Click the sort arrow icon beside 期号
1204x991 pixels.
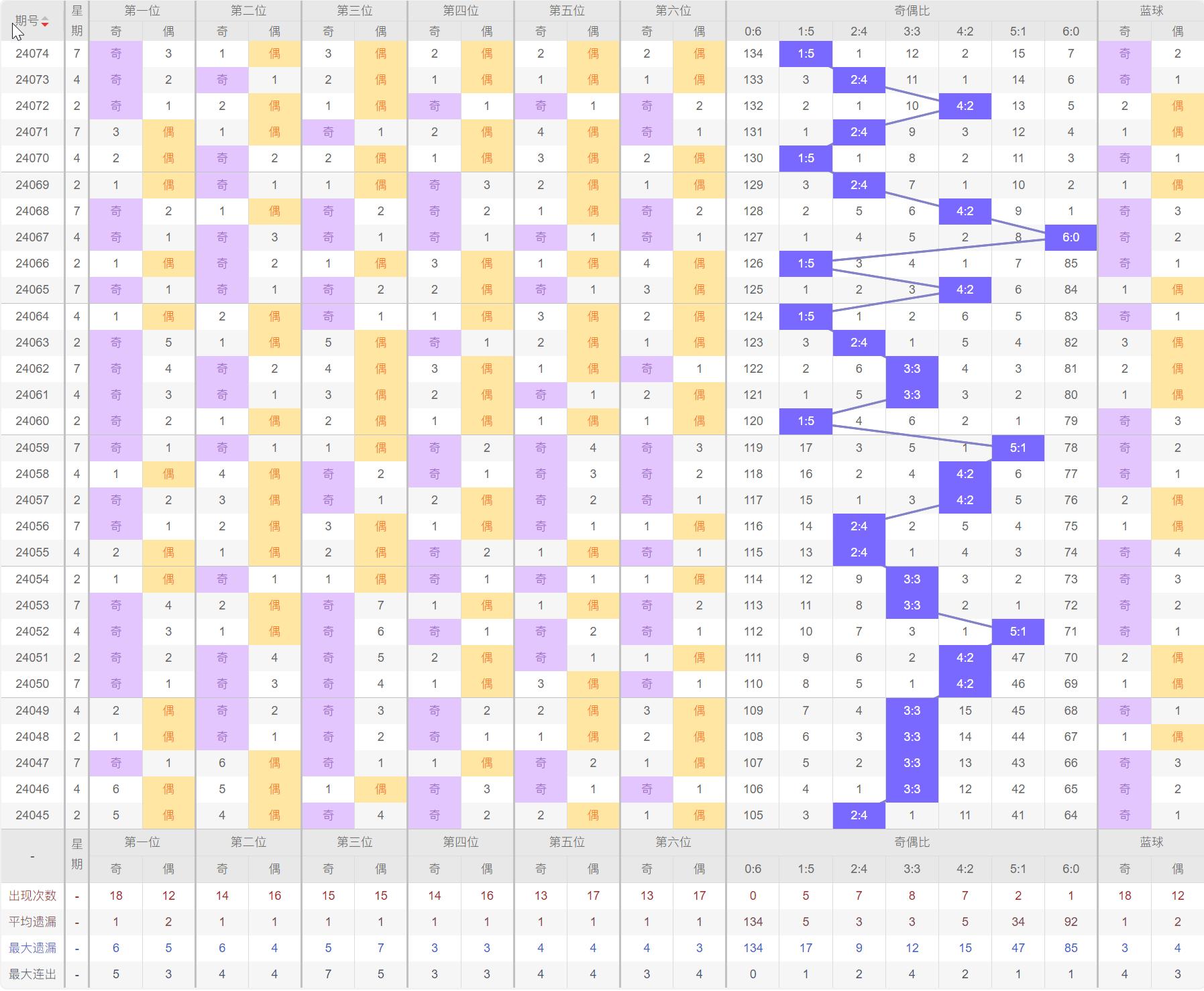point(45,21)
